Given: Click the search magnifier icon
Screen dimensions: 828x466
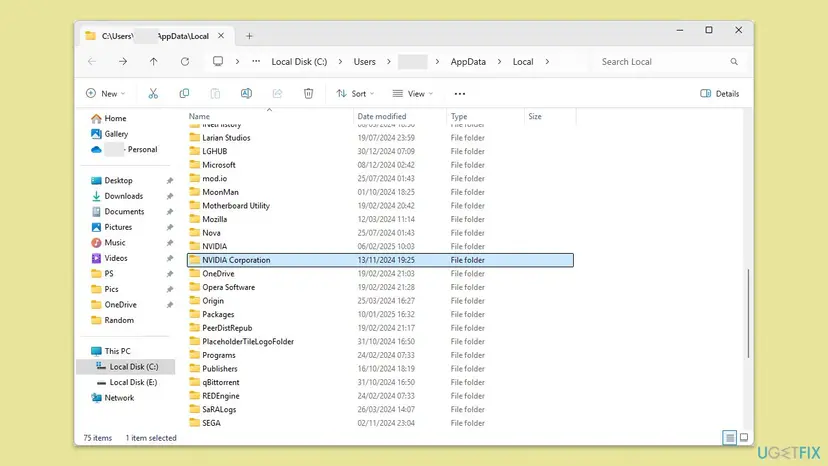Looking at the screenshot, I should [734, 61].
